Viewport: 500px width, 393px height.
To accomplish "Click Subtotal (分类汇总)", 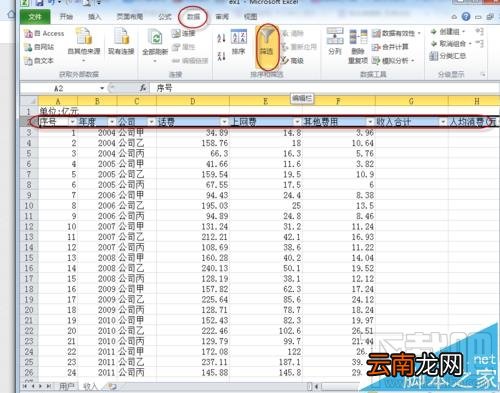I will pyautogui.click(x=448, y=56).
